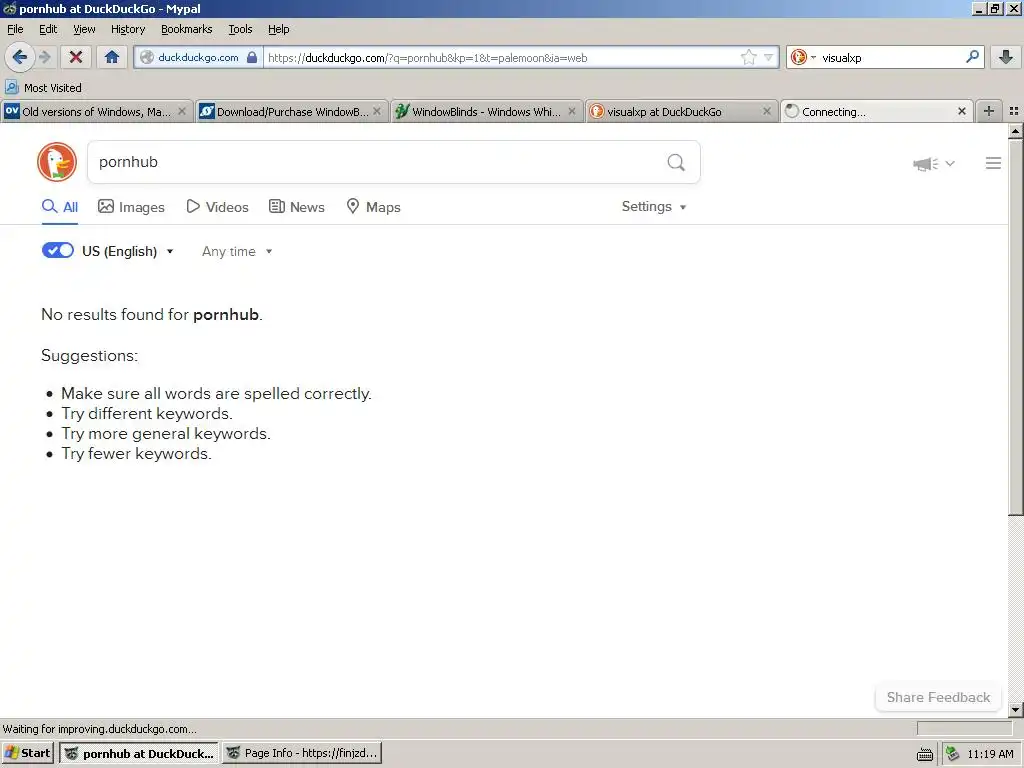Click the Share Feedback button
1024x768 pixels.
pyautogui.click(x=938, y=697)
